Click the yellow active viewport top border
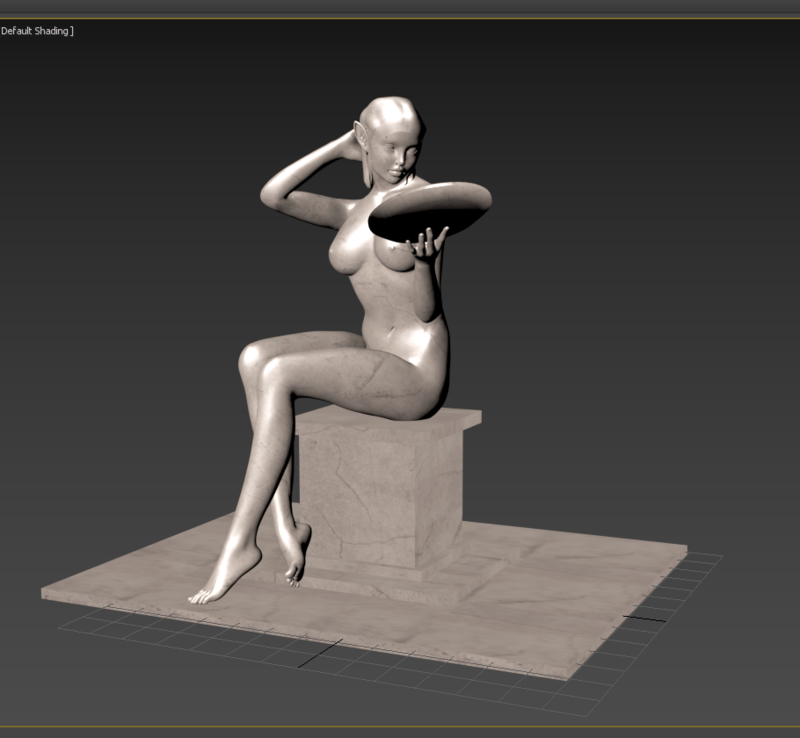 click(x=400, y=18)
